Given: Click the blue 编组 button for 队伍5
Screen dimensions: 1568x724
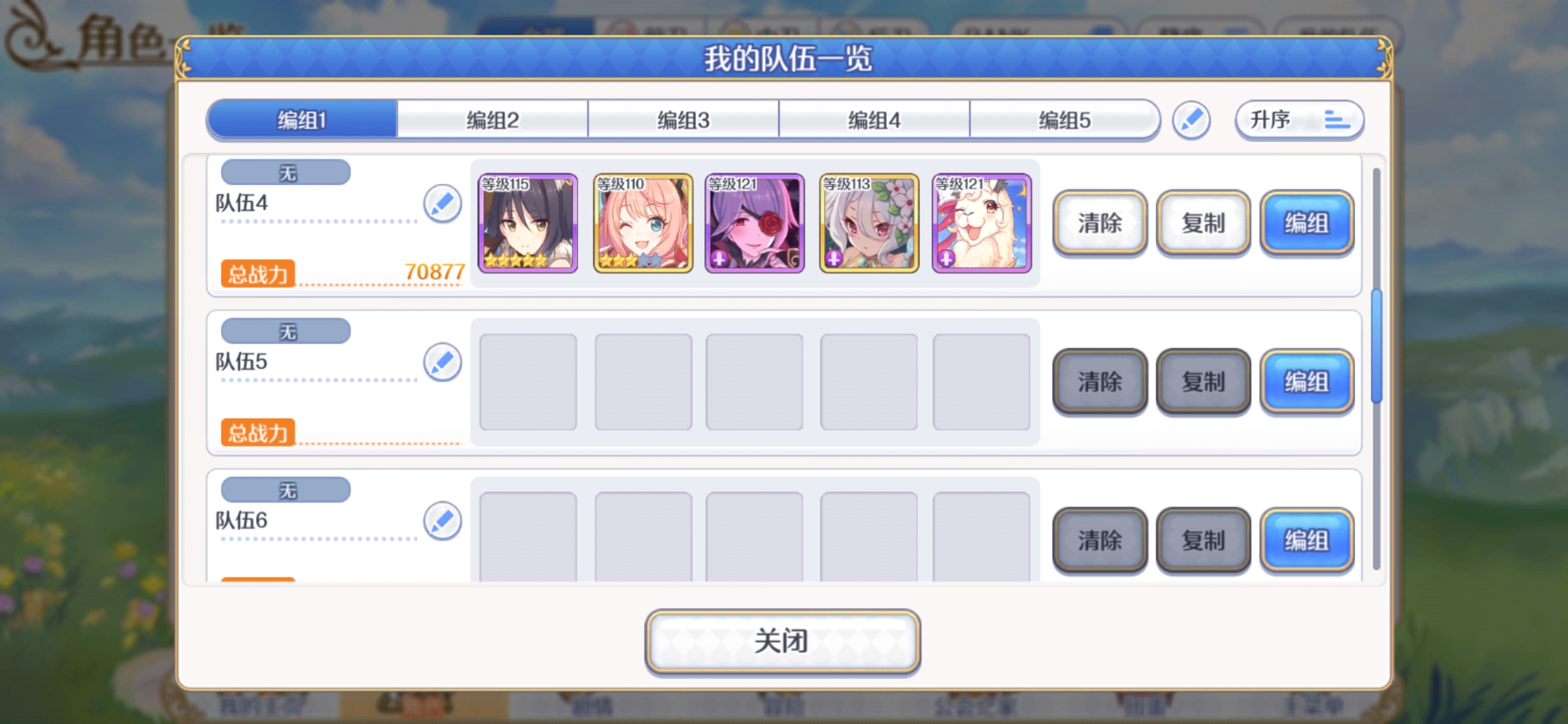Looking at the screenshot, I should (1307, 382).
